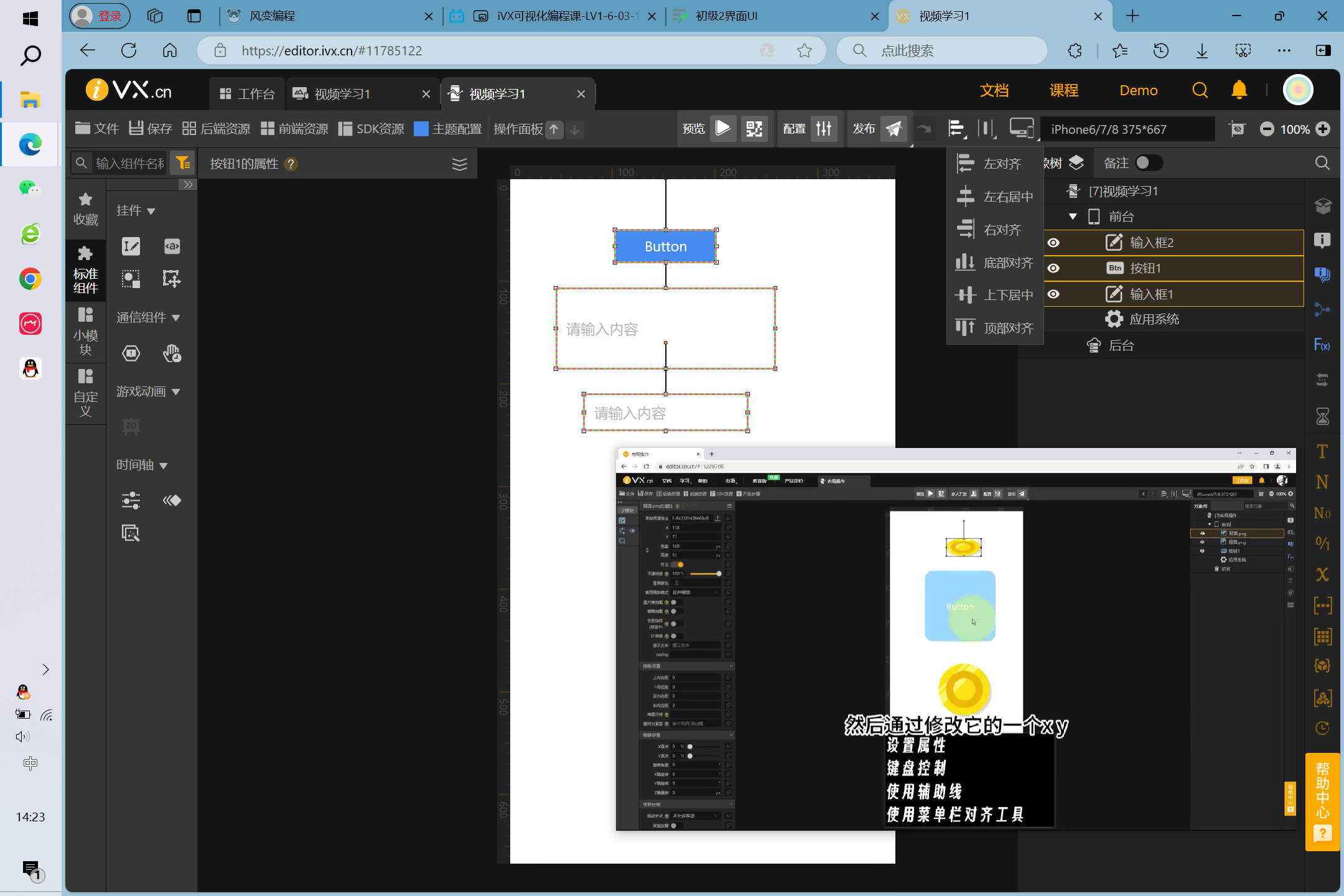Image resolution: width=1344 pixels, height=896 pixels.
Task: Open the horizontal alignment tool icon
Action: pos(956,129)
